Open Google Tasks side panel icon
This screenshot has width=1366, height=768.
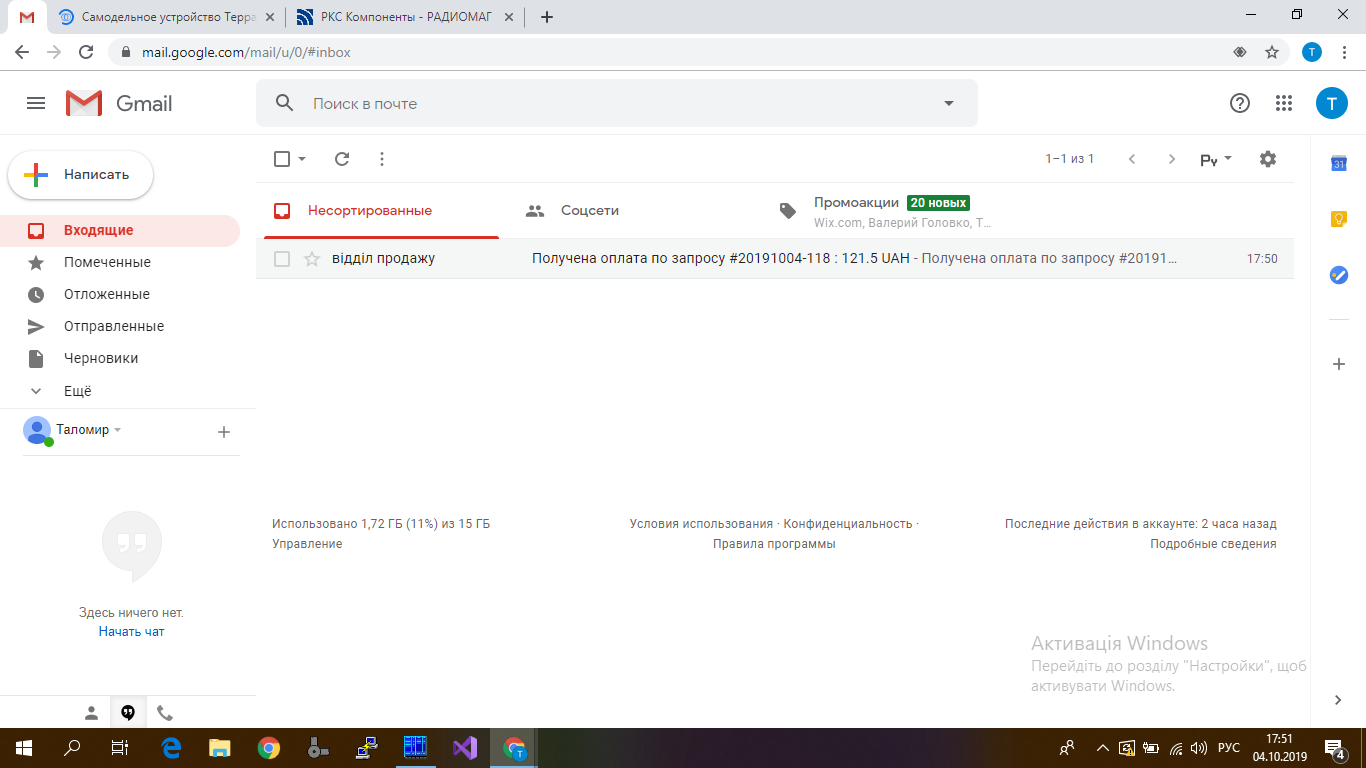pos(1339,275)
